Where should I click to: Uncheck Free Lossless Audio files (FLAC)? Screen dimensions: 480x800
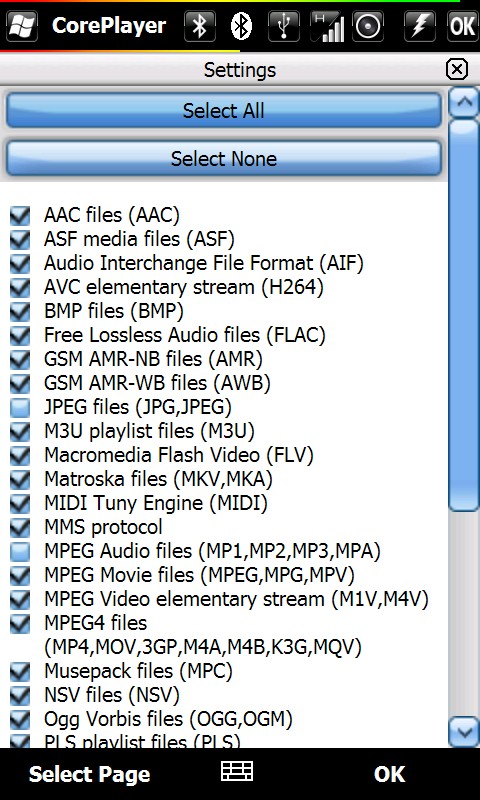point(20,335)
